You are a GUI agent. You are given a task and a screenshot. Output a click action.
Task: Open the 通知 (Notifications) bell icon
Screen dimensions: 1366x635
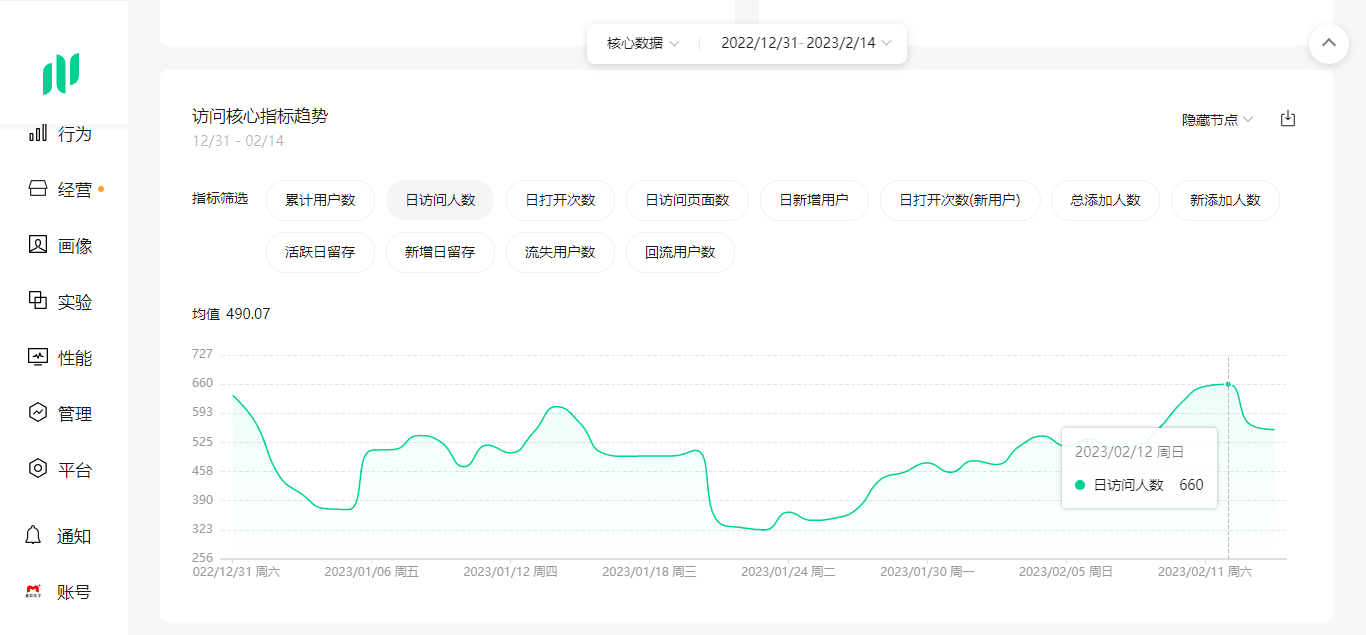36,535
